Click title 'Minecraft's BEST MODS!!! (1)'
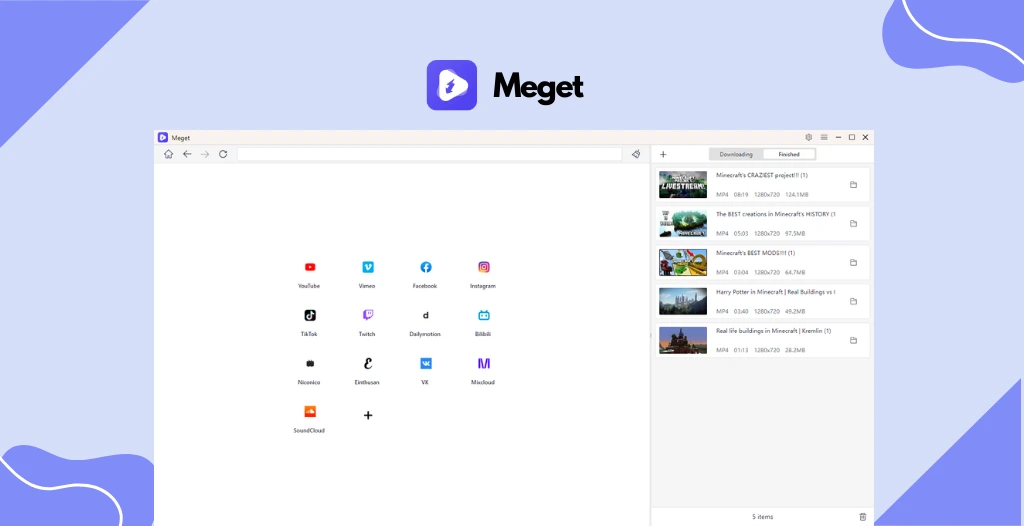Viewport: 1024px width, 526px height. pyautogui.click(x=756, y=253)
